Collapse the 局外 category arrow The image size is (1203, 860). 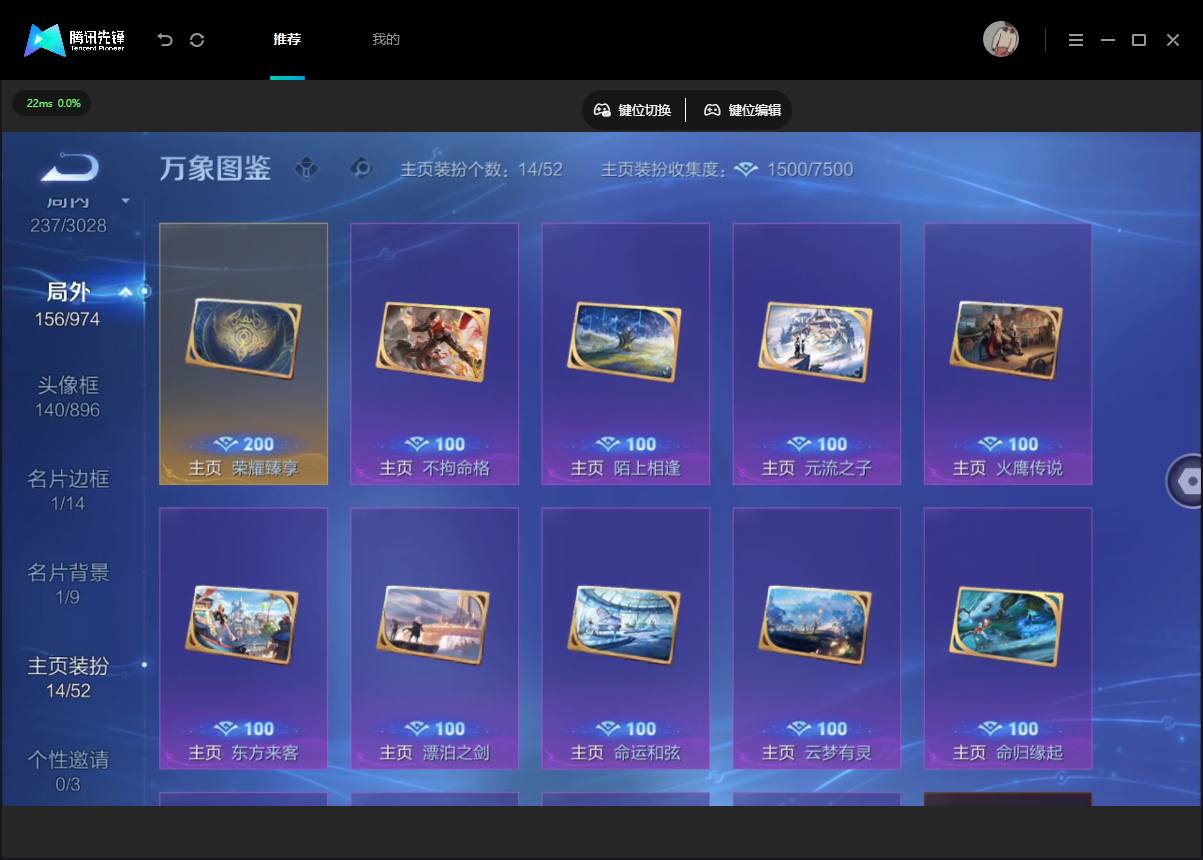coord(125,292)
